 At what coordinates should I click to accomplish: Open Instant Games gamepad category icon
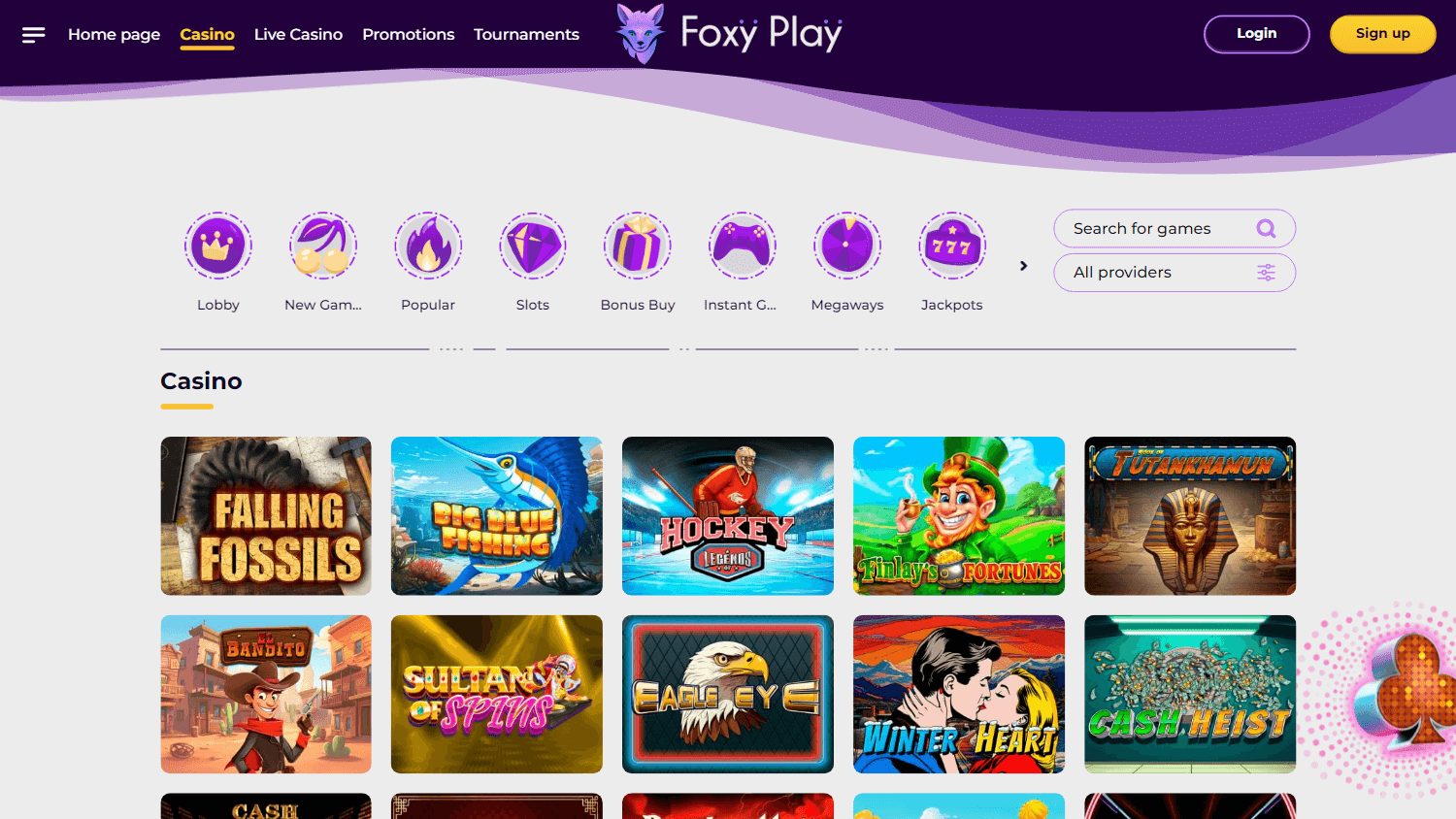[743, 246]
